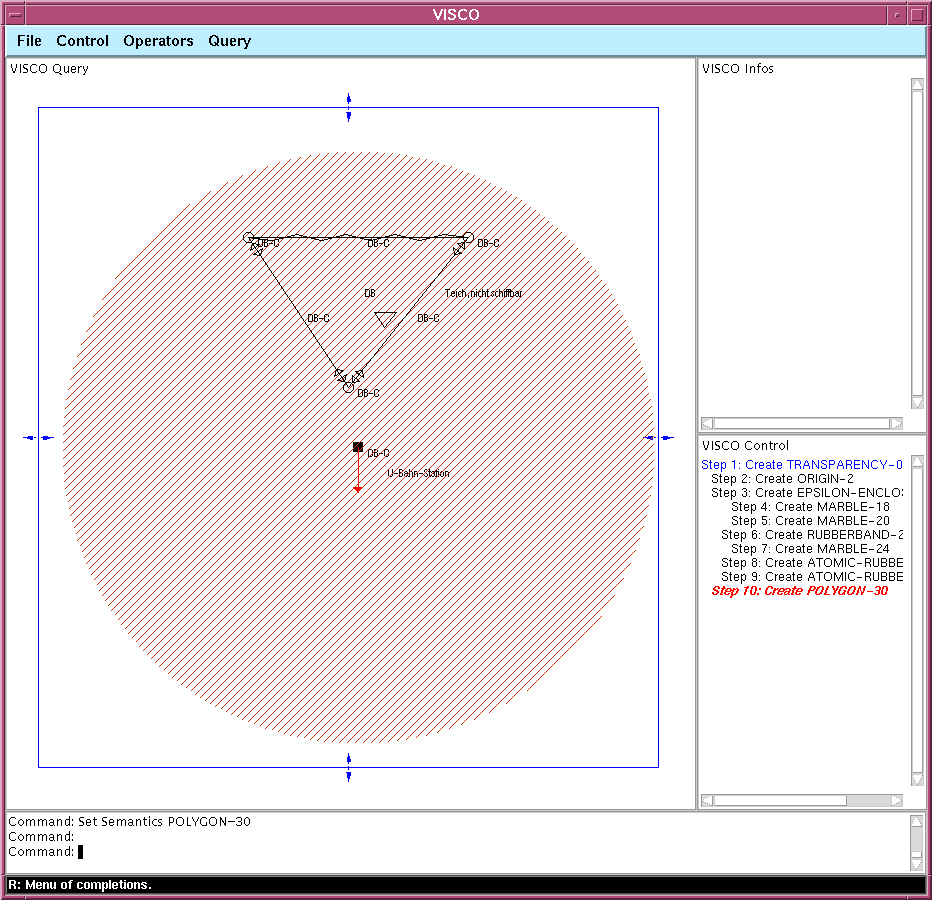Click scroll-left arrow in VISCO Control panel
This screenshot has height=900, width=932.
[x=707, y=801]
